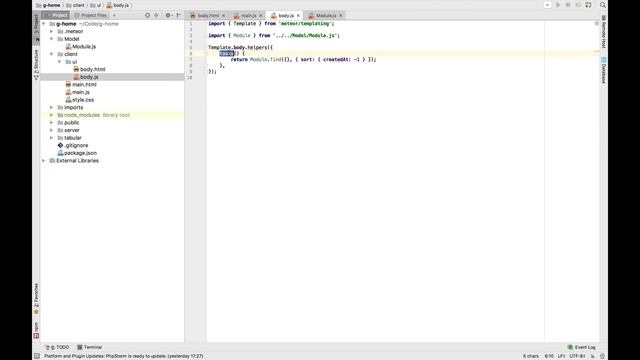640x360 pixels.
Task: Close the body.js editor tab
Action: 298,16
